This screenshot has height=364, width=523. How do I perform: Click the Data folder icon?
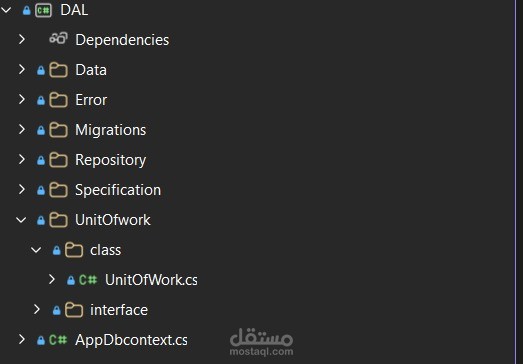[58, 70]
